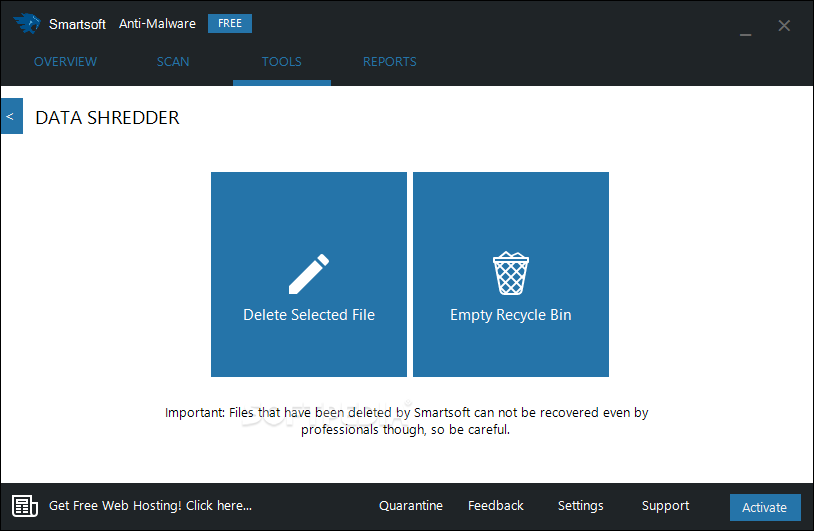Open the Reports tab
The width and height of the screenshot is (814, 531).
[x=389, y=62]
